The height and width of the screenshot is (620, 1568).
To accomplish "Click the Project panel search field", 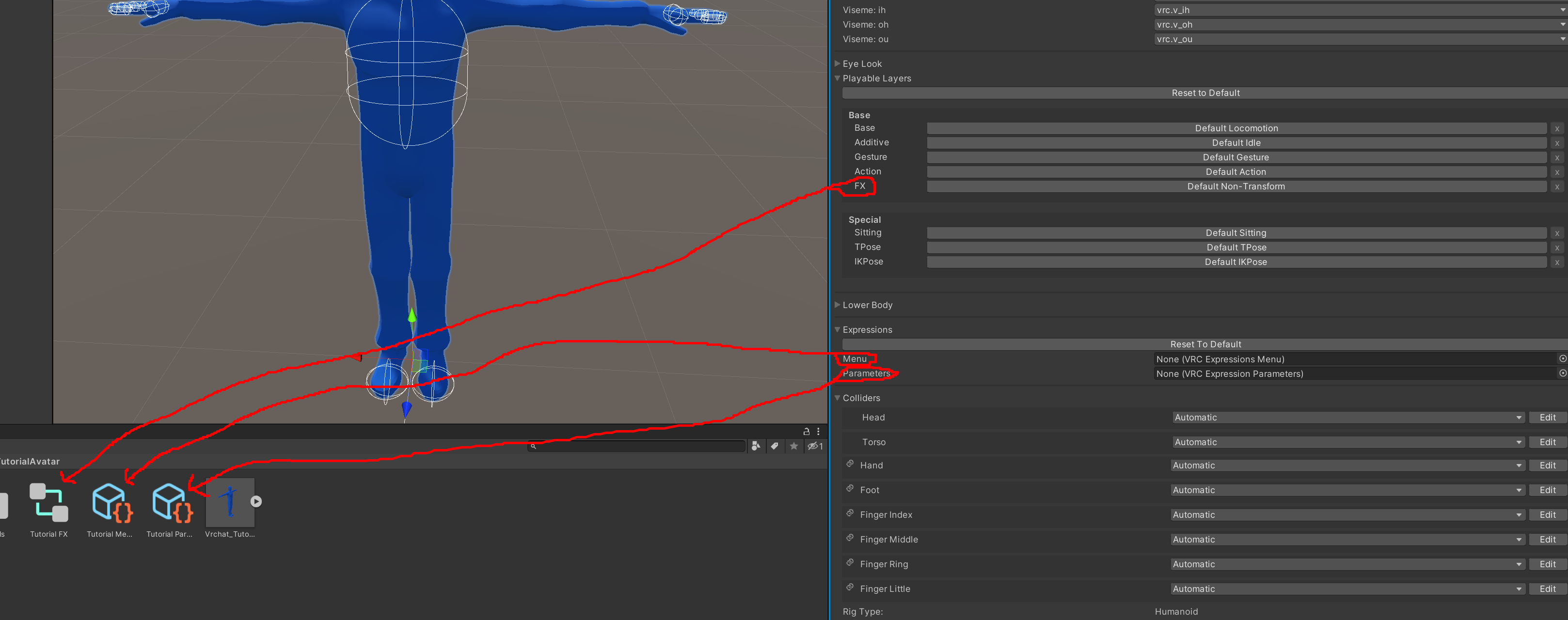I will tap(639, 446).
